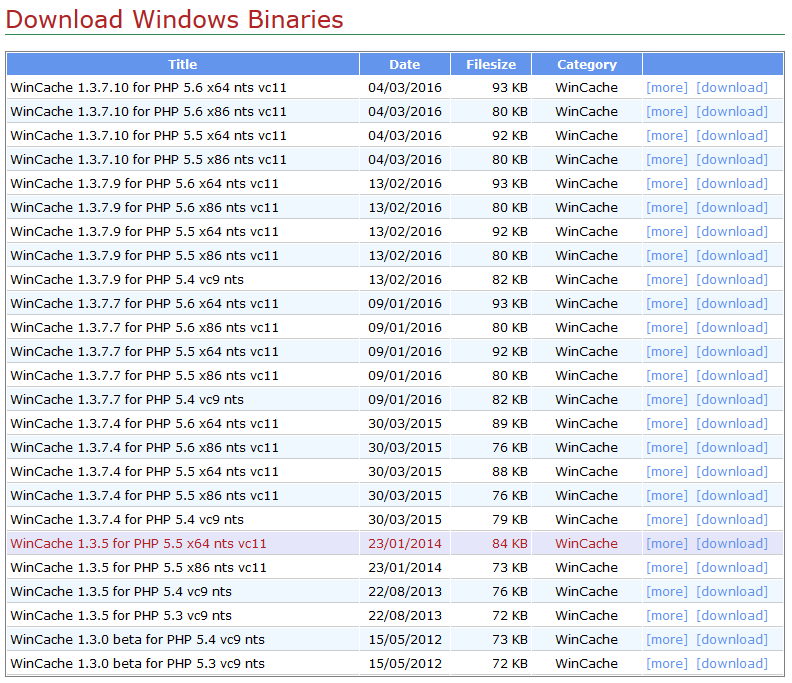The height and width of the screenshot is (683, 792).
Task: Download WinCache 1.3.7.10 PHP 5.6 x64
Action: click(732, 88)
